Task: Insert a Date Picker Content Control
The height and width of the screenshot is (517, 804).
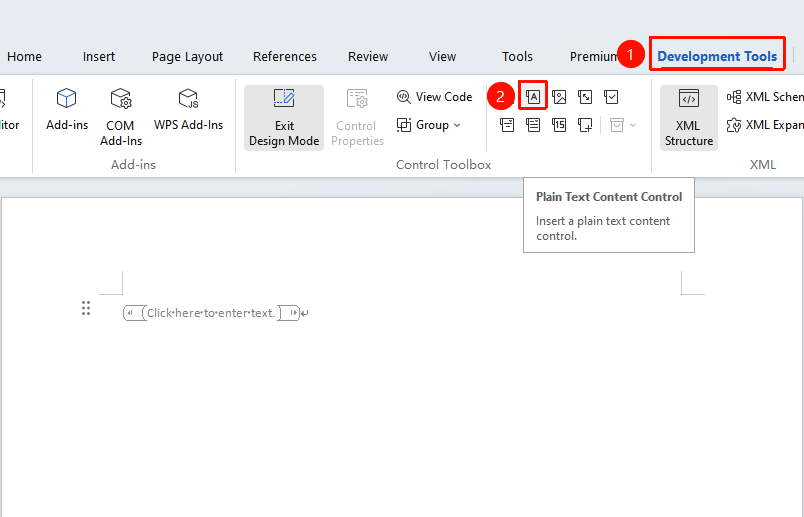Action: tap(559, 125)
